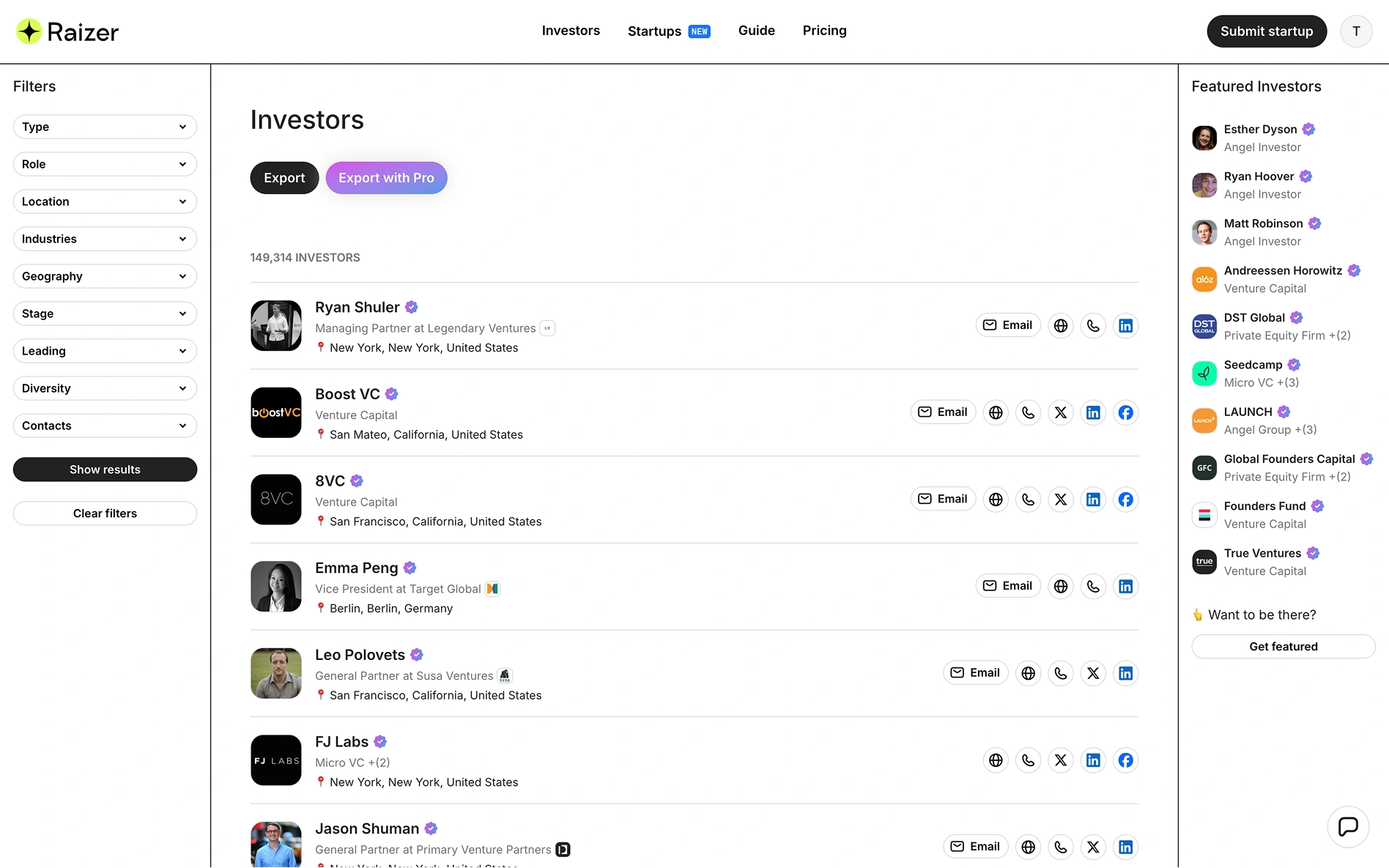Open Ryan Shuler's LinkedIn profile icon
Screen dimensions: 1389x868
[1125, 326]
